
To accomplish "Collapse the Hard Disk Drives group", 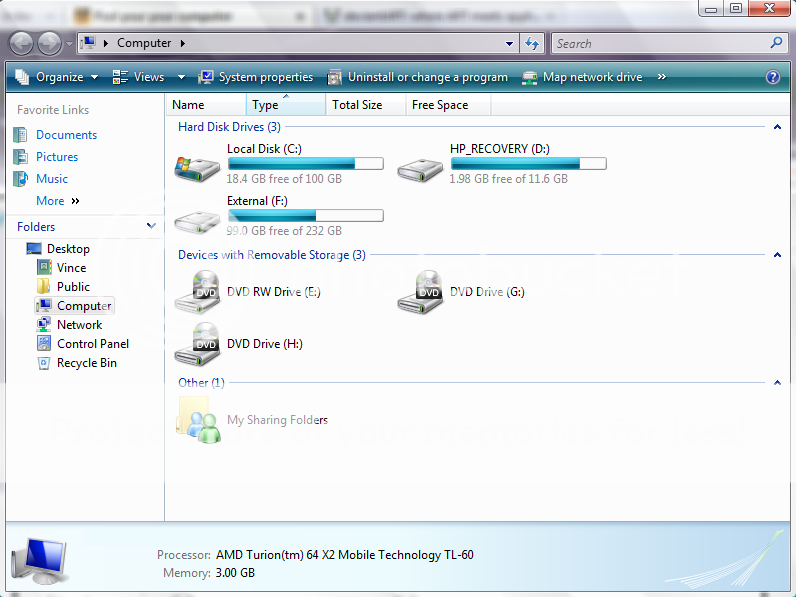I will pyautogui.click(x=777, y=127).
